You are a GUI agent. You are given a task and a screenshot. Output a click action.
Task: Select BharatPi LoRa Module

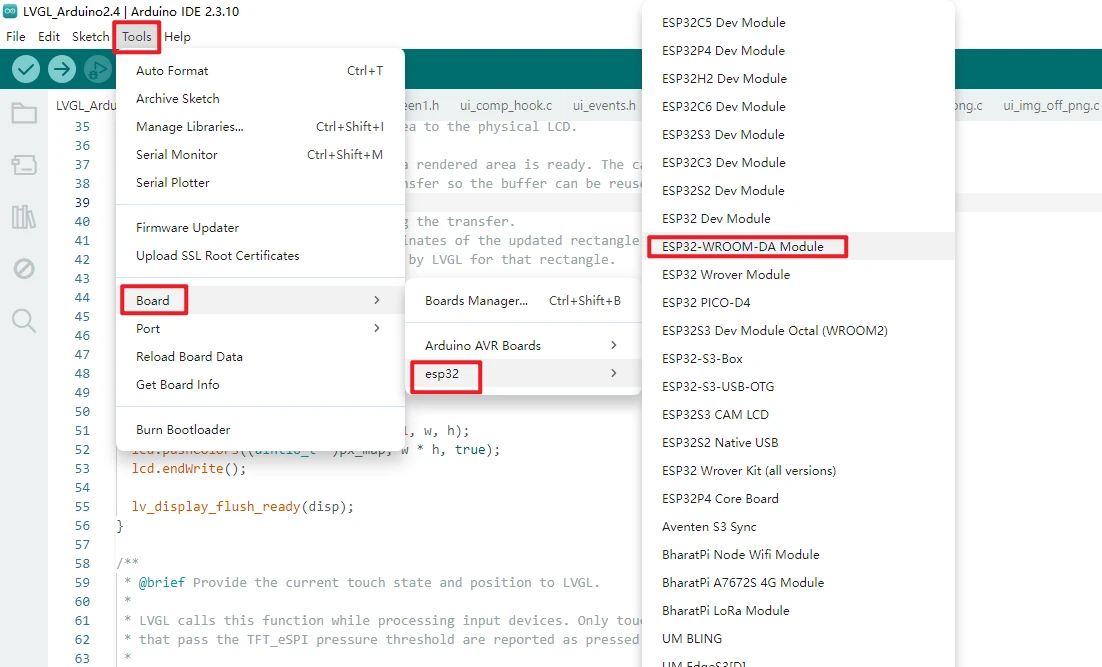[x=799, y=611]
